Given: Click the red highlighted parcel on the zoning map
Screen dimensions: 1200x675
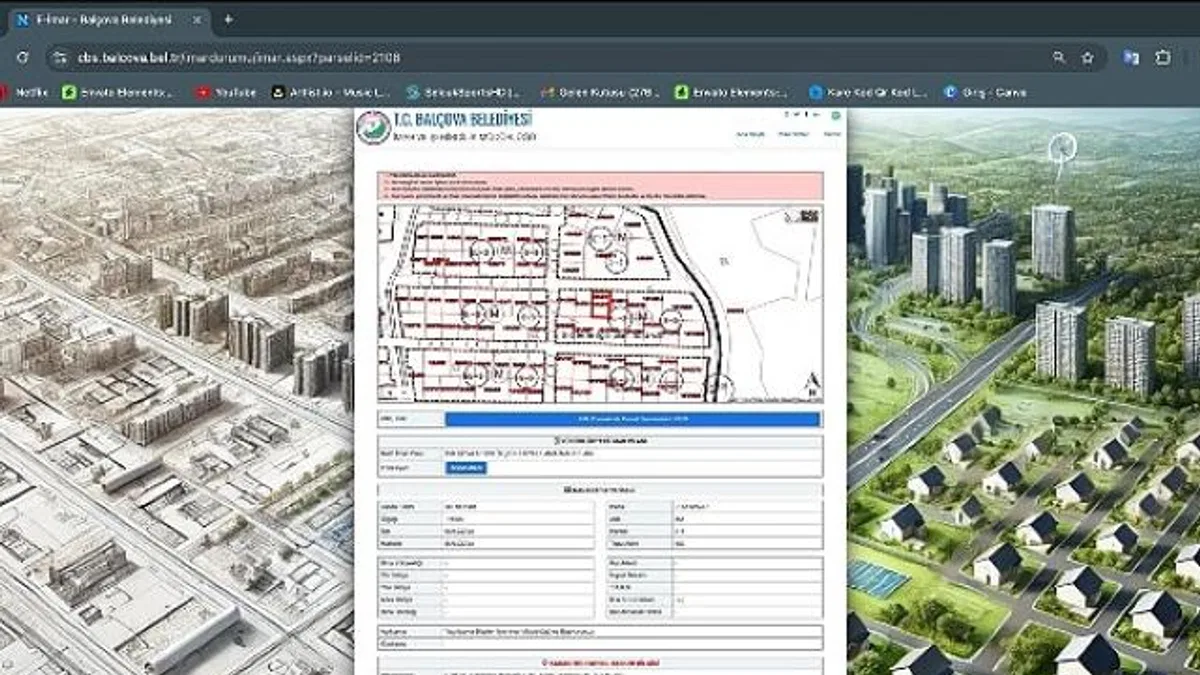Looking at the screenshot, I should (602, 304).
